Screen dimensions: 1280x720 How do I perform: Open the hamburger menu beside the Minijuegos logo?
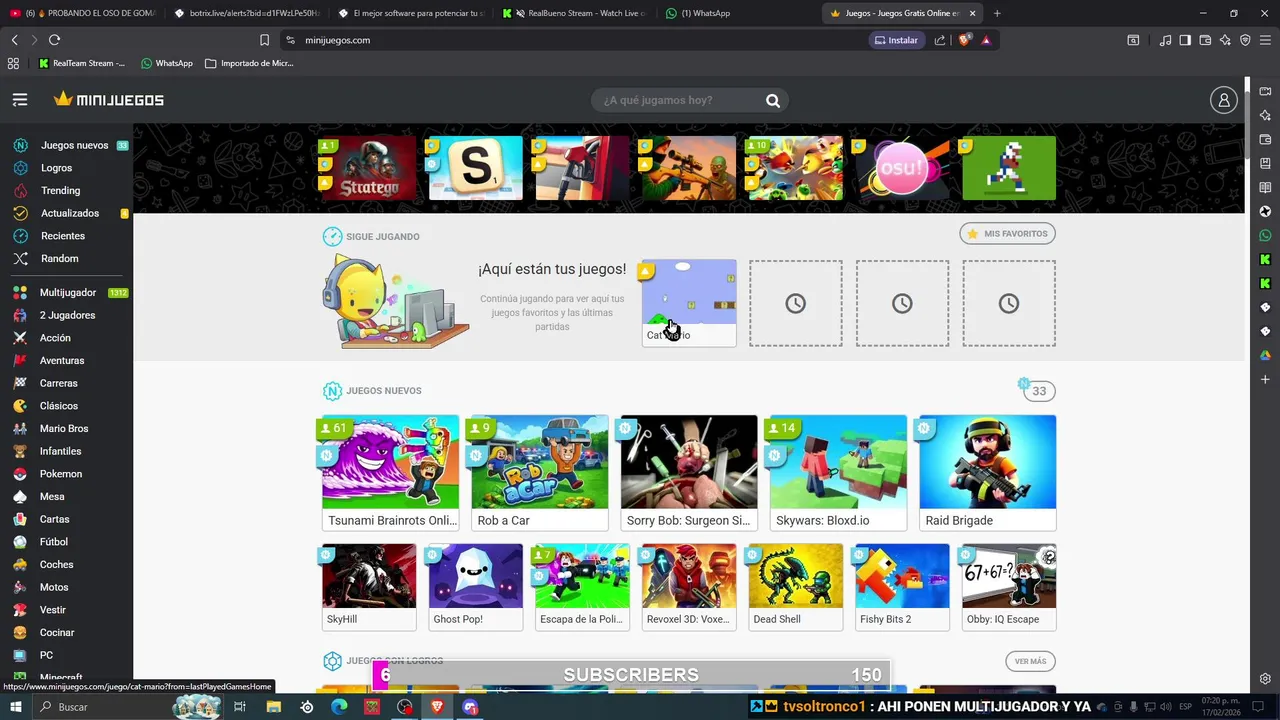pos(20,100)
